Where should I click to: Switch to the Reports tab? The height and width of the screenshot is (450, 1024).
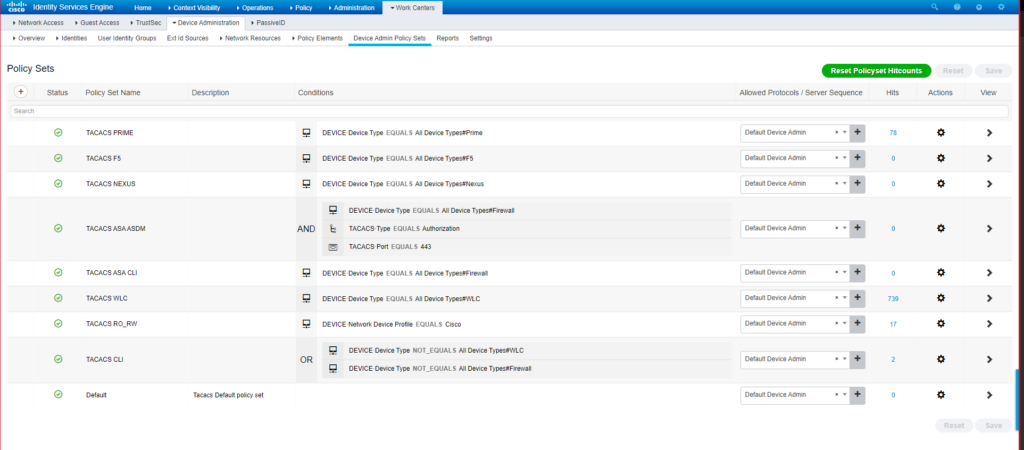(x=447, y=38)
